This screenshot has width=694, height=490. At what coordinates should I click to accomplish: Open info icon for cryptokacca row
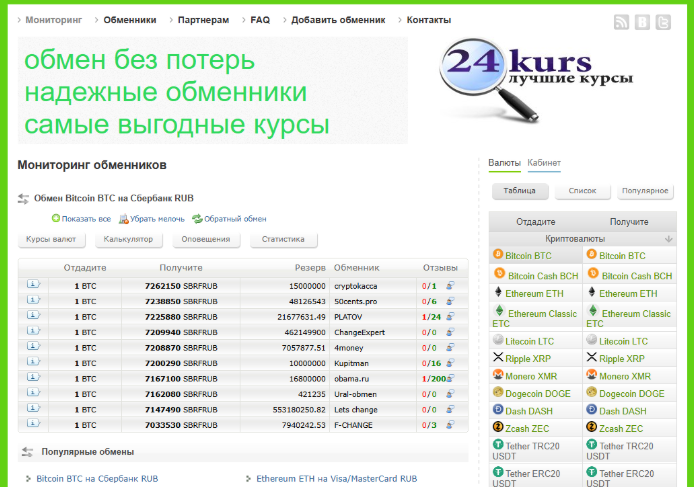(x=33, y=284)
